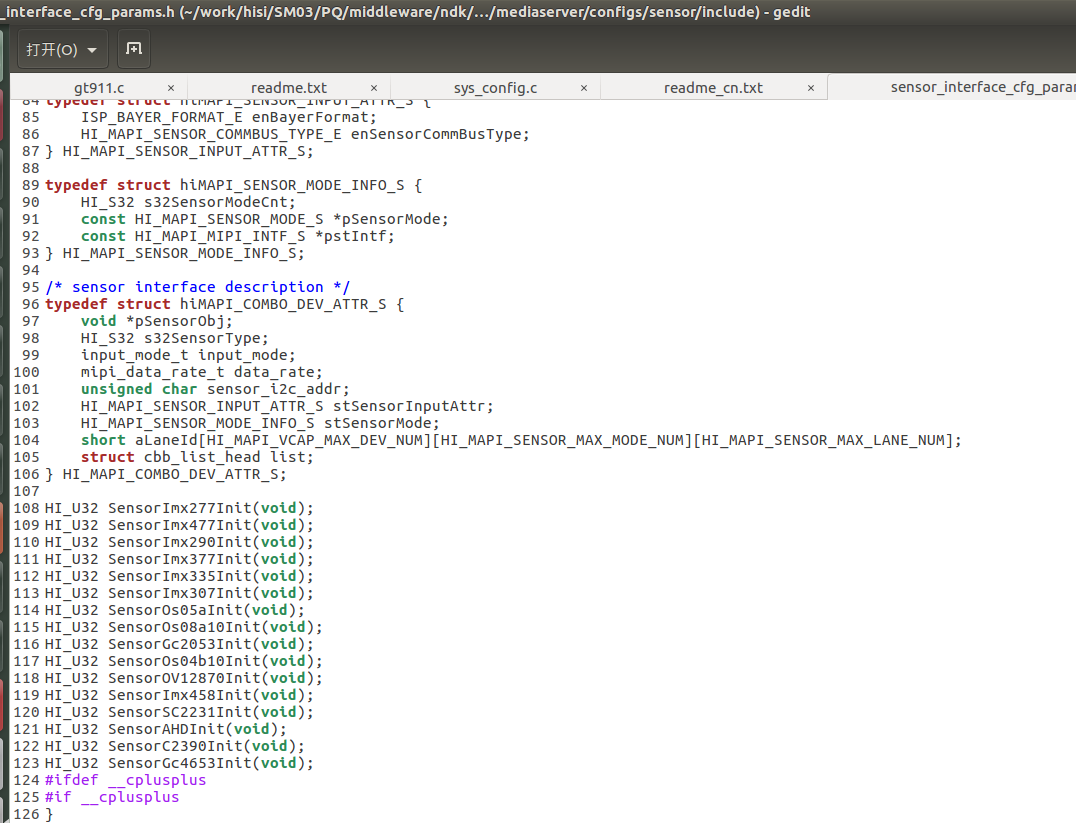1076x823 pixels.
Task: Click the new document icon in toolbar
Action: [x=134, y=49]
